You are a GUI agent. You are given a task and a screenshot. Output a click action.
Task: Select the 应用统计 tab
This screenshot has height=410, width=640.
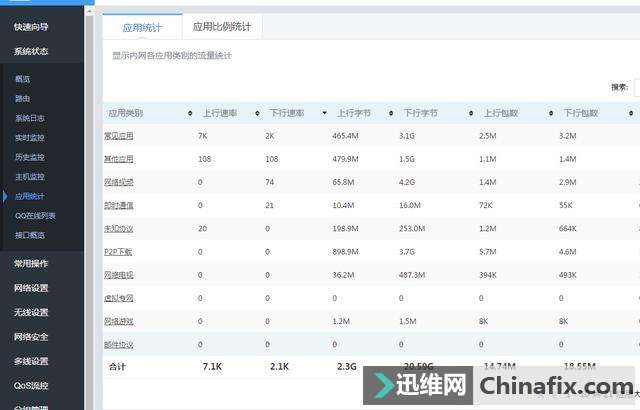(x=142, y=27)
